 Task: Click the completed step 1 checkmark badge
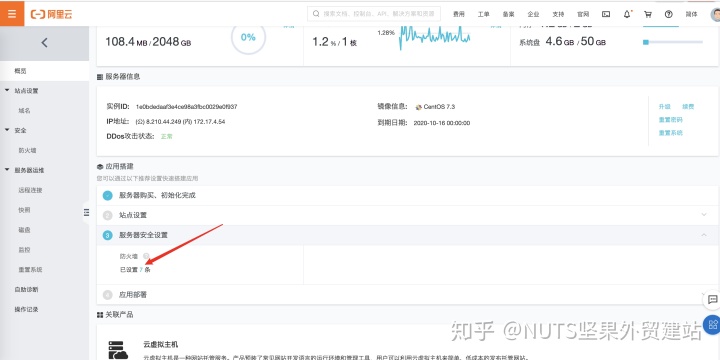click(107, 195)
